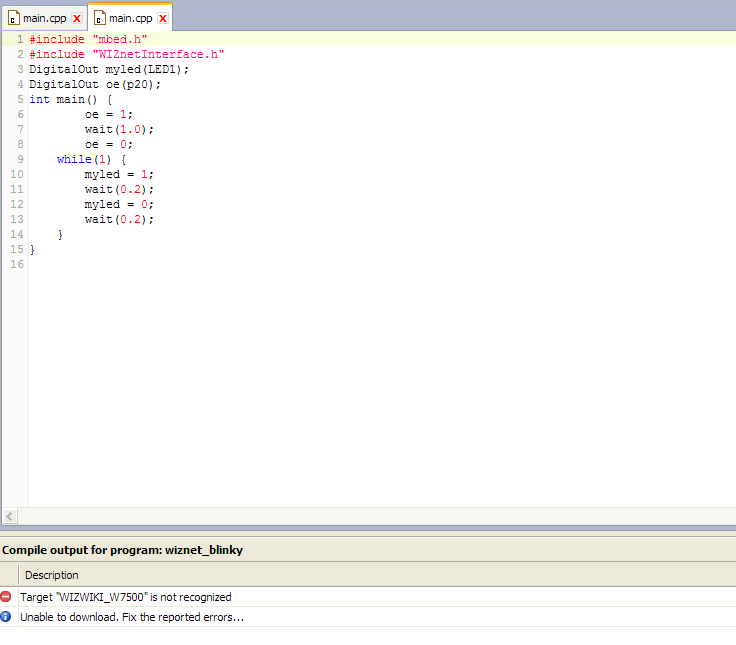Click line number 9 in the gutter
This screenshot has width=736, height=645.
point(19,159)
